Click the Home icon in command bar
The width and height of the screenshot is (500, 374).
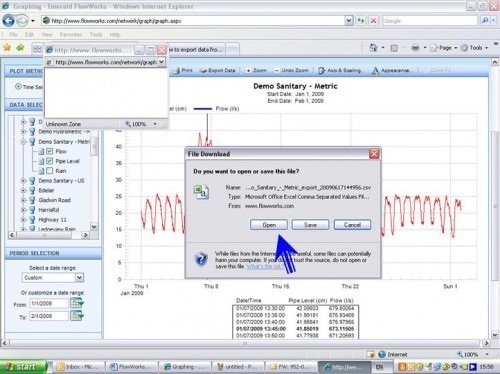click(x=373, y=48)
